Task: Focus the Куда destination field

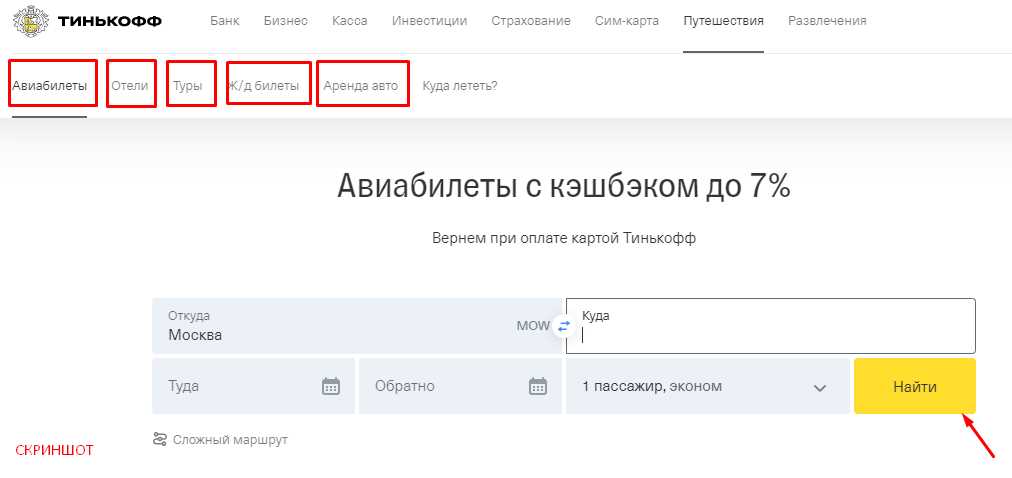Action: pos(771,326)
